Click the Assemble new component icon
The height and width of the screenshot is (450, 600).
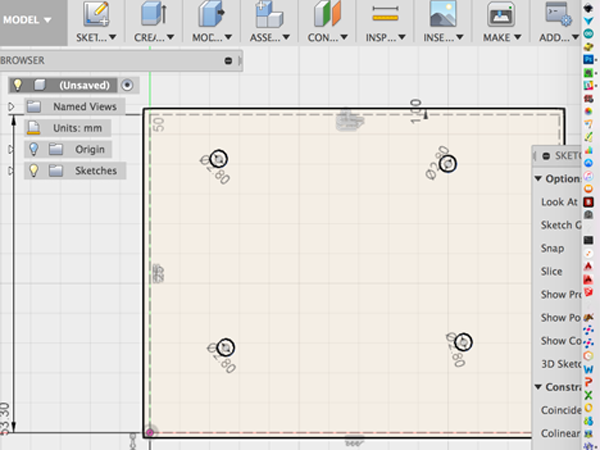click(x=269, y=15)
